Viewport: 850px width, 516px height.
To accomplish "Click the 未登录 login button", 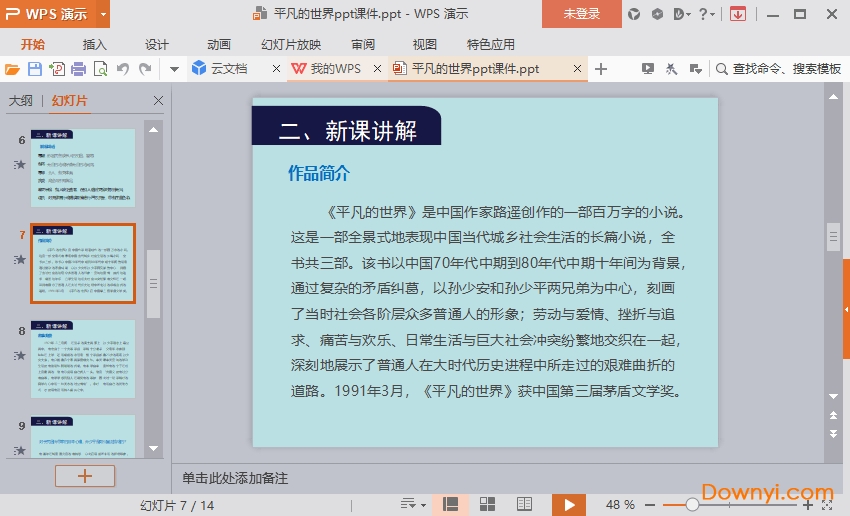I will tap(581, 14).
